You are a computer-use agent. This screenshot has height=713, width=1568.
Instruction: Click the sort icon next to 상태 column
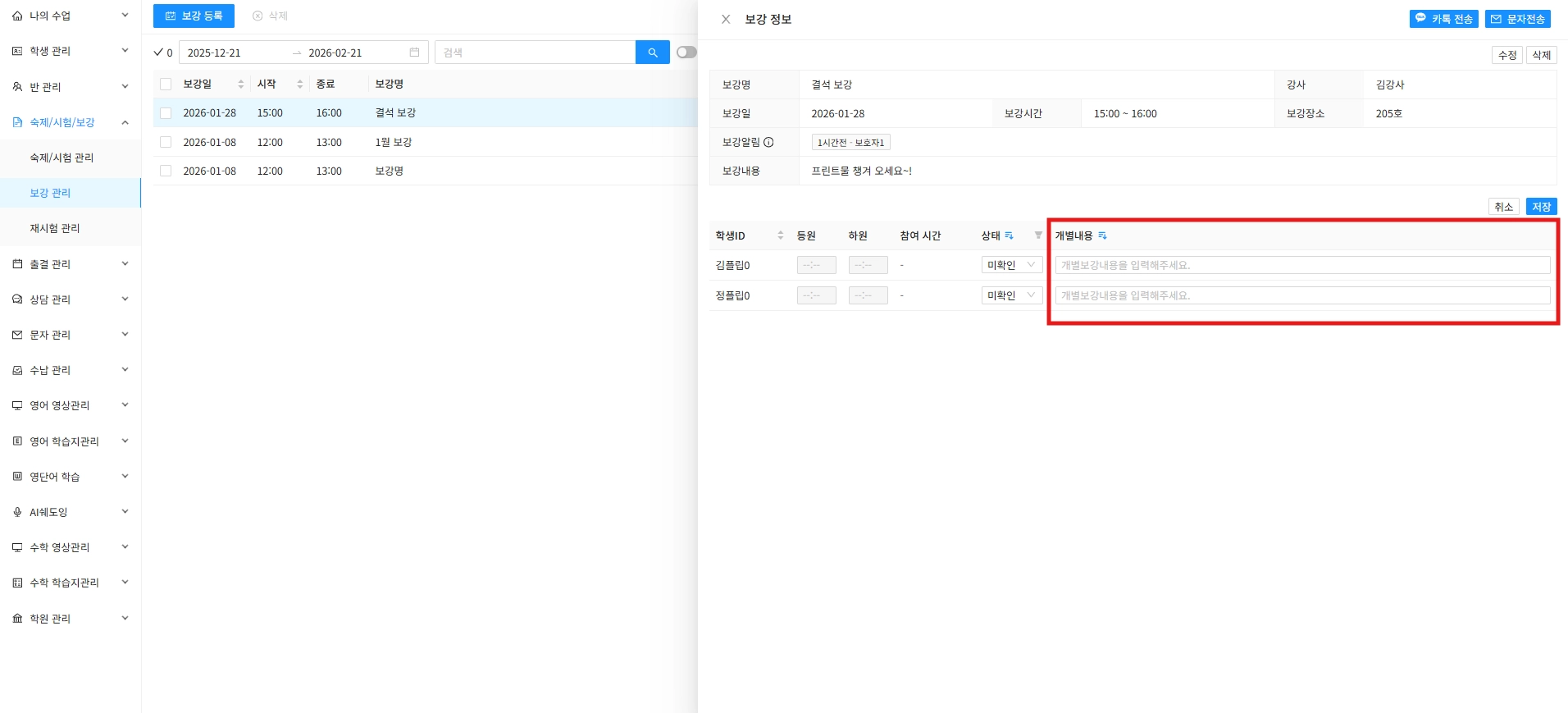coord(1009,235)
